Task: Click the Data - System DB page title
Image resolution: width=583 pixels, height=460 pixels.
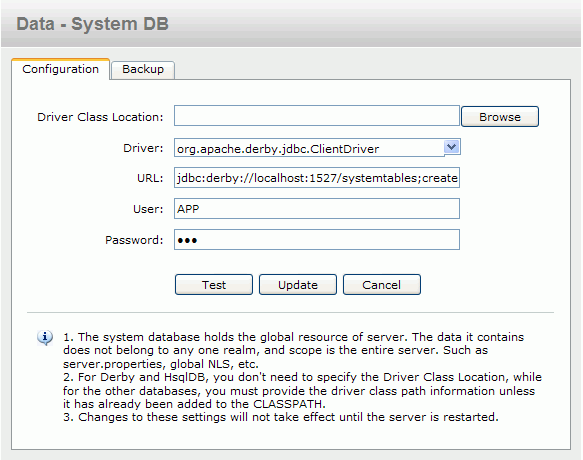Action: (92, 24)
